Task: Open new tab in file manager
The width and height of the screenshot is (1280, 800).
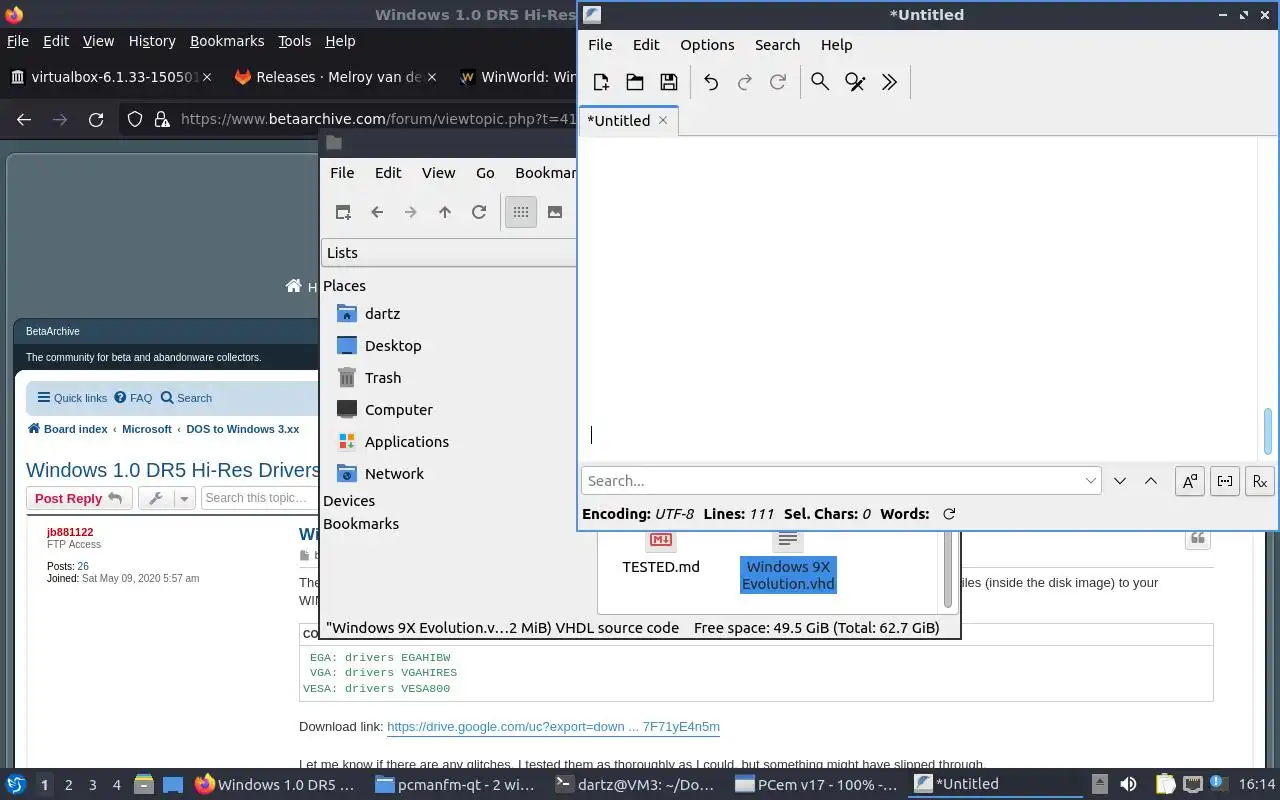Action: [x=343, y=212]
